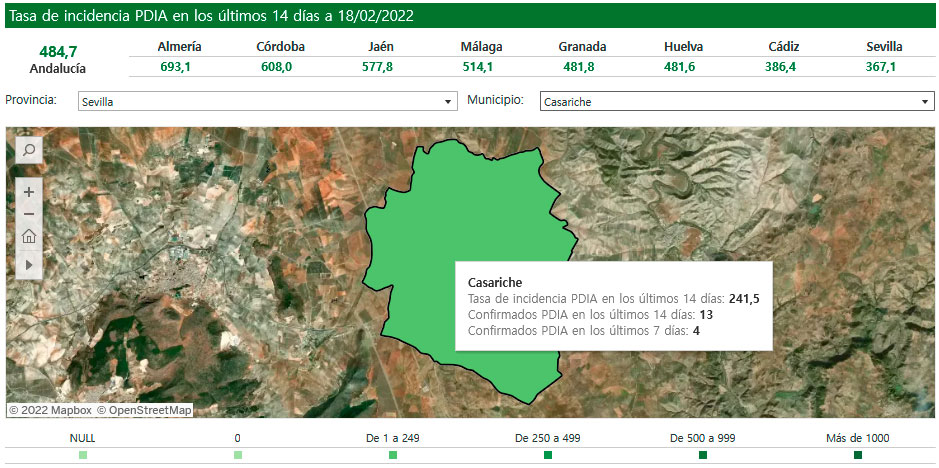Click the NULL legend color square
This screenshot has width=939, height=468.
pos(83,455)
